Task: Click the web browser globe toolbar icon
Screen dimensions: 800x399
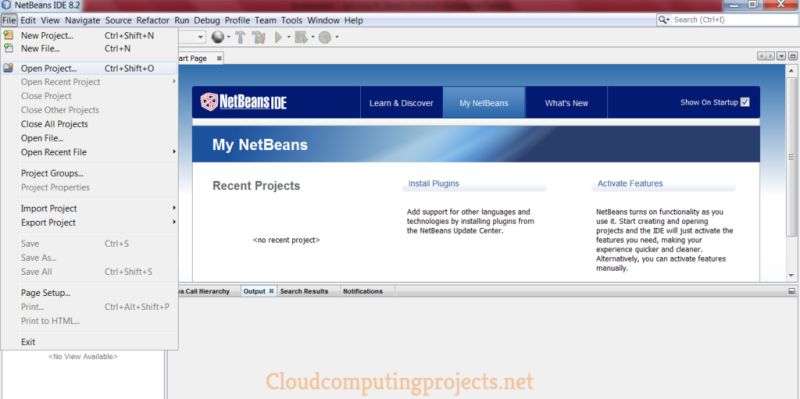Action: tap(217, 37)
